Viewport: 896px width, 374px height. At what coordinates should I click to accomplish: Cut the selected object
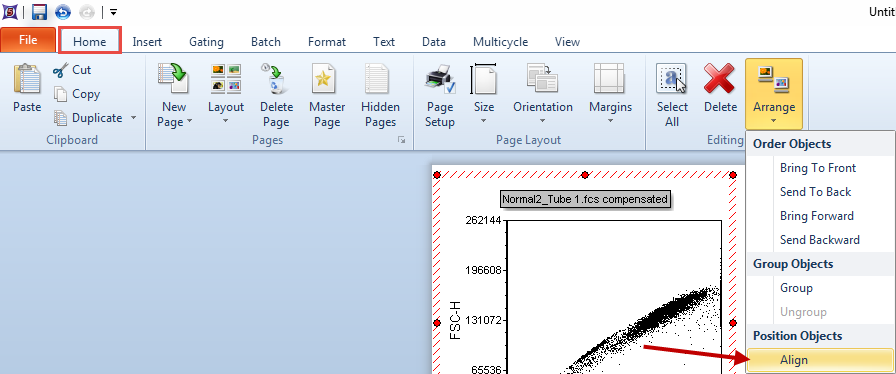click(72, 70)
